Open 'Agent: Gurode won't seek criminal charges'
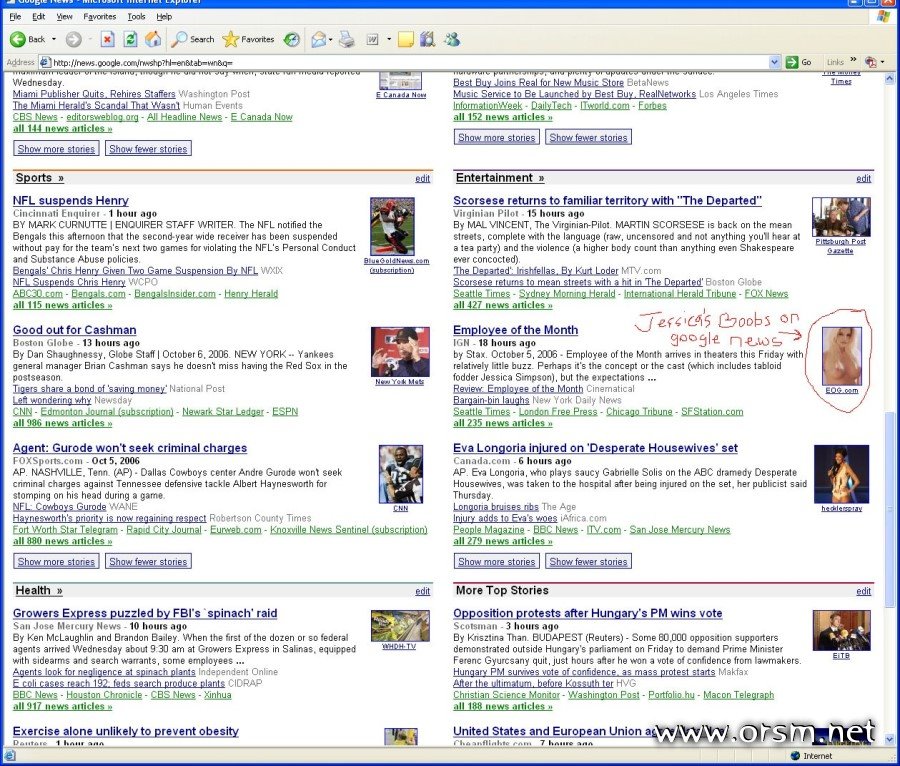900x766 pixels. tap(130, 448)
